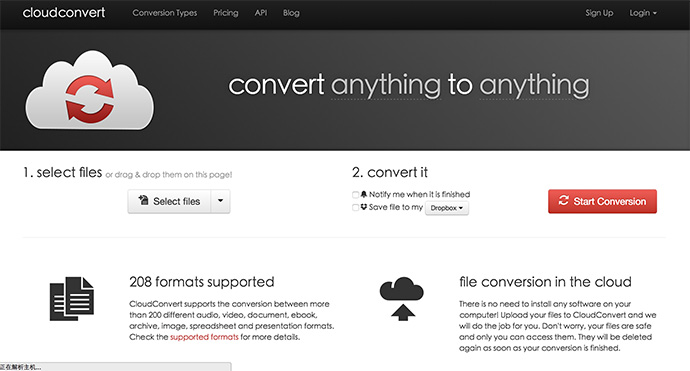Click the 'file conversion in the cloud' heading

click(x=545, y=282)
